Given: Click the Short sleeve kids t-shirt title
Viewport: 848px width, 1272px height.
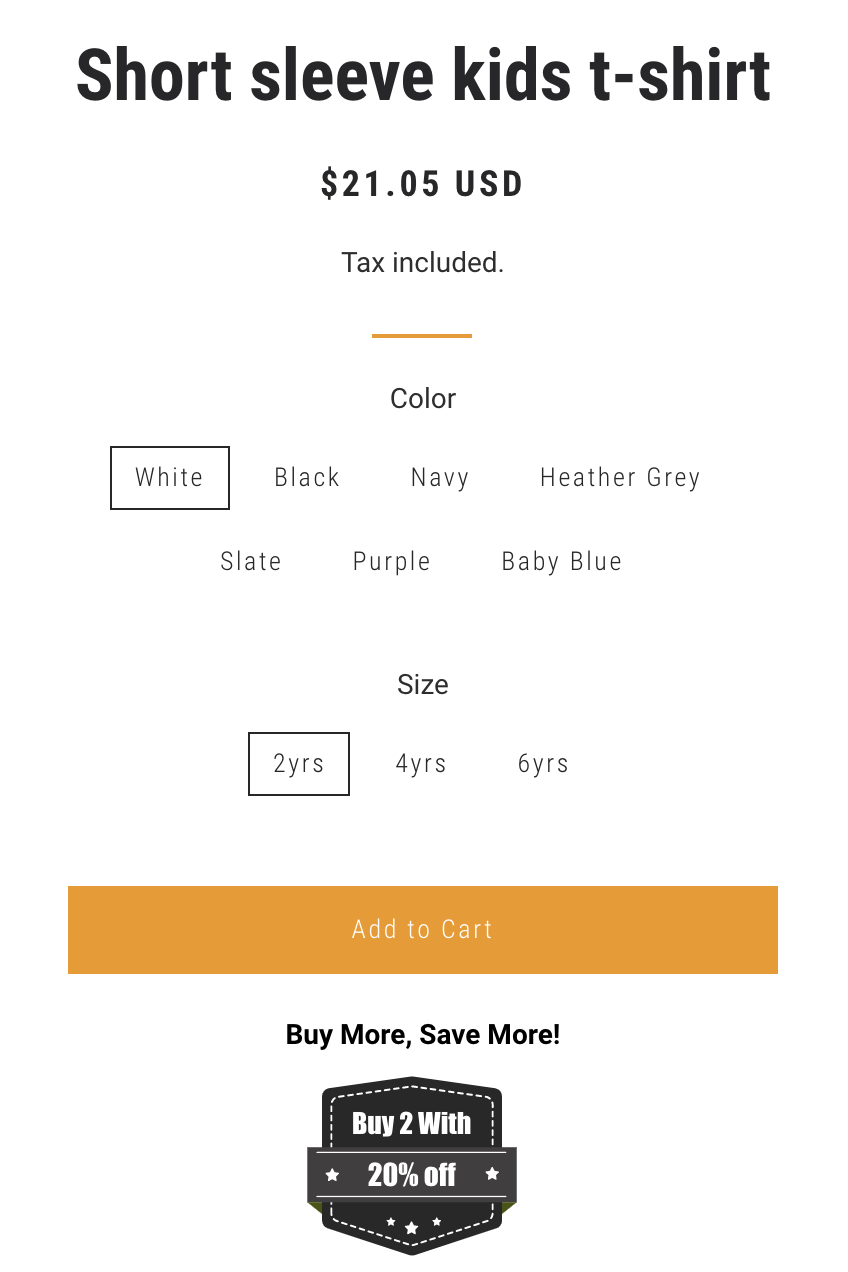Looking at the screenshot, I should pos(423,75).
